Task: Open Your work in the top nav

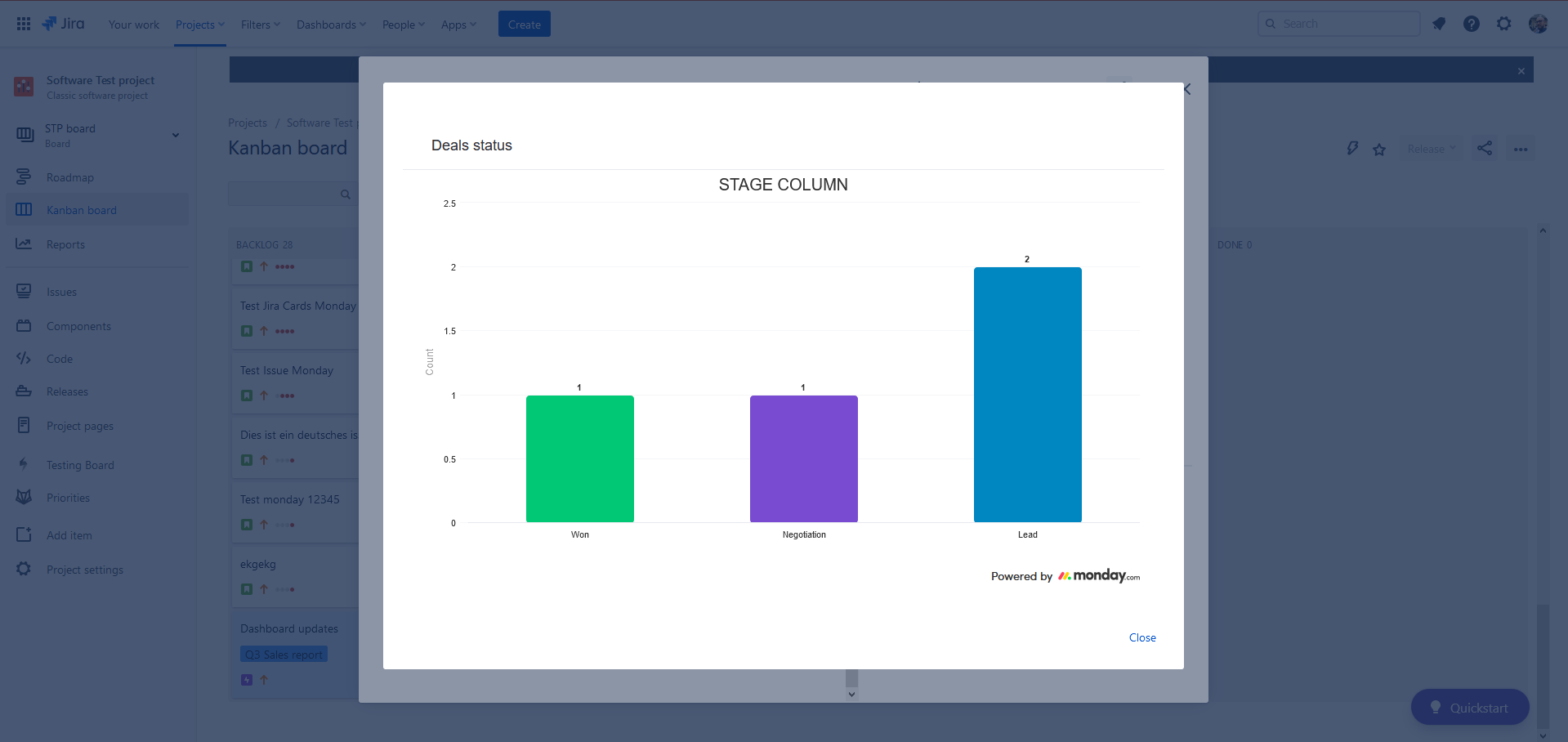Action: tap(134, 25)
